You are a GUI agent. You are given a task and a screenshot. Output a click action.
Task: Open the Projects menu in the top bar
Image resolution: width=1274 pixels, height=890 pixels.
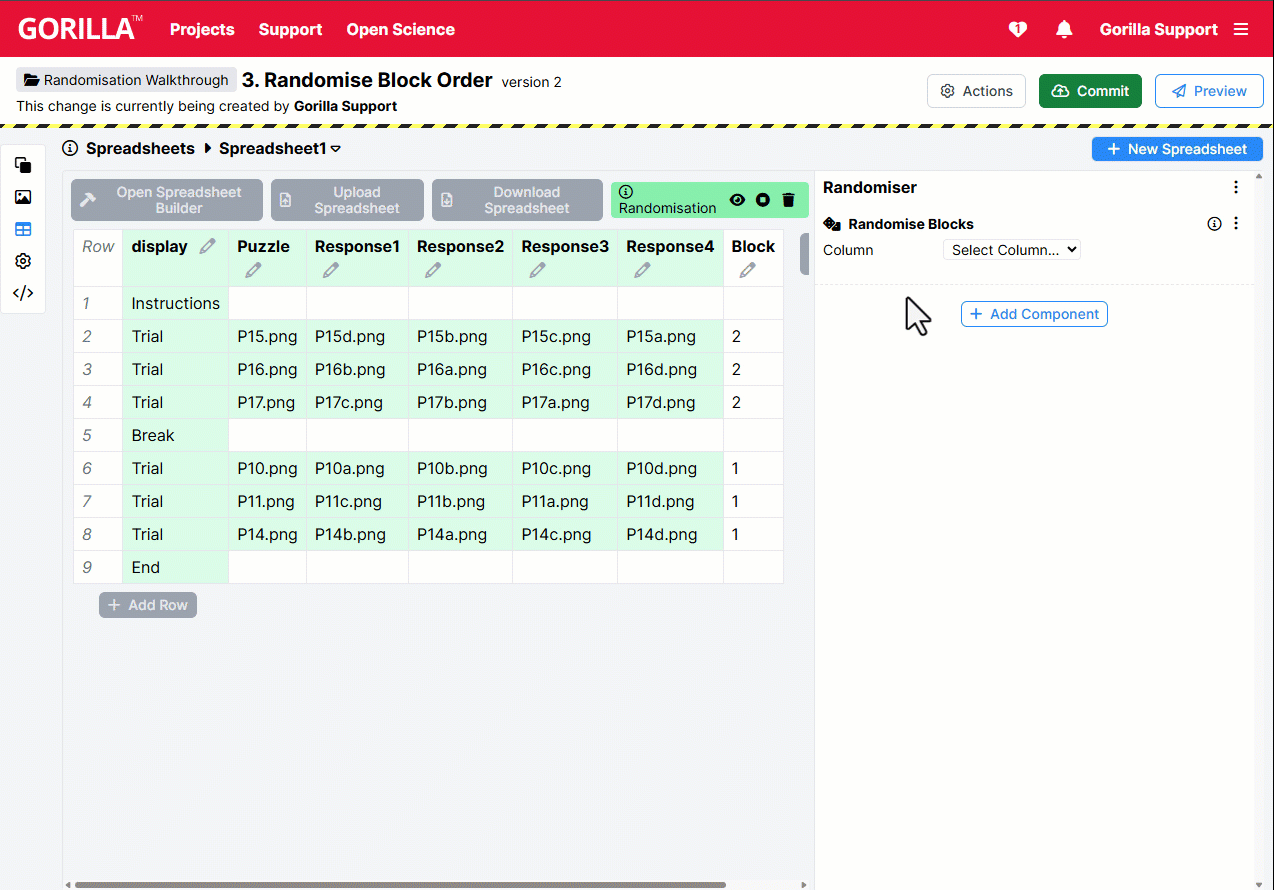coord(202,29)
